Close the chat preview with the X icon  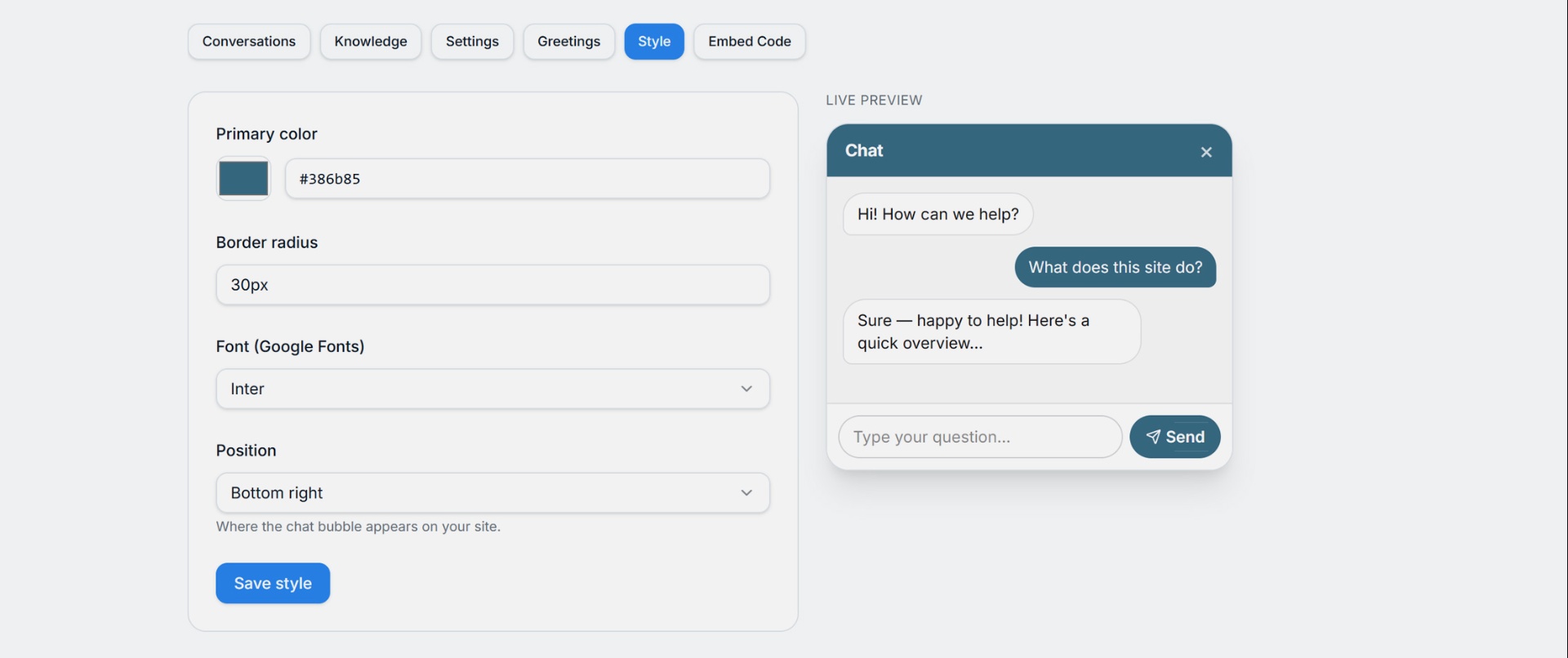(1205, 152)
